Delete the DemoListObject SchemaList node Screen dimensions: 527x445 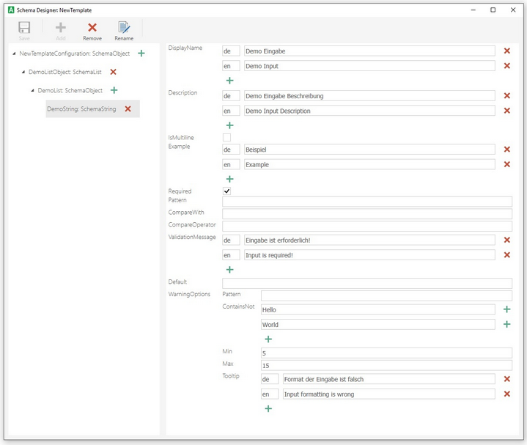[113, 72]
